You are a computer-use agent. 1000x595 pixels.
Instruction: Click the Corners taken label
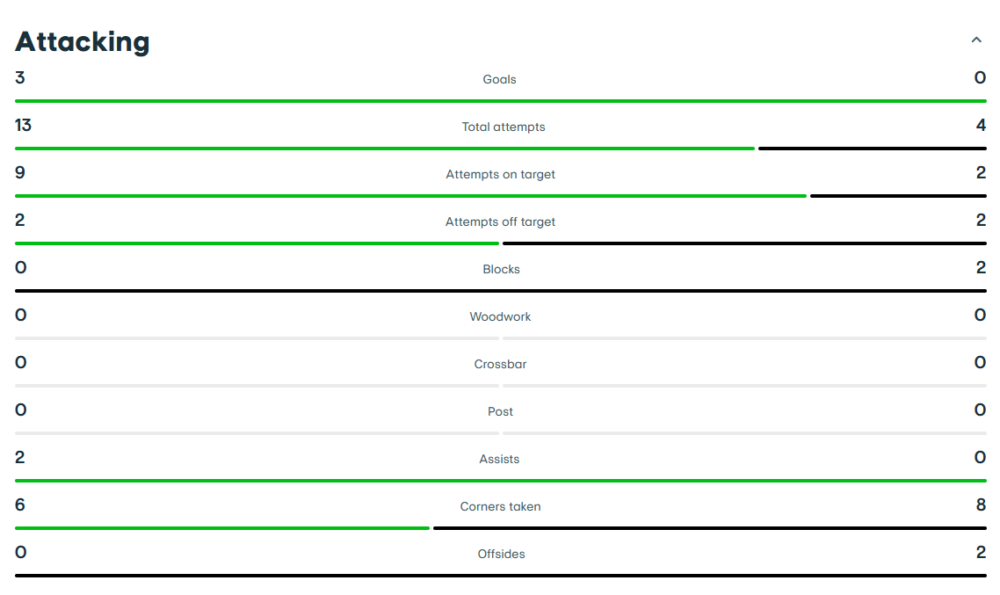(x=500, y=507)
